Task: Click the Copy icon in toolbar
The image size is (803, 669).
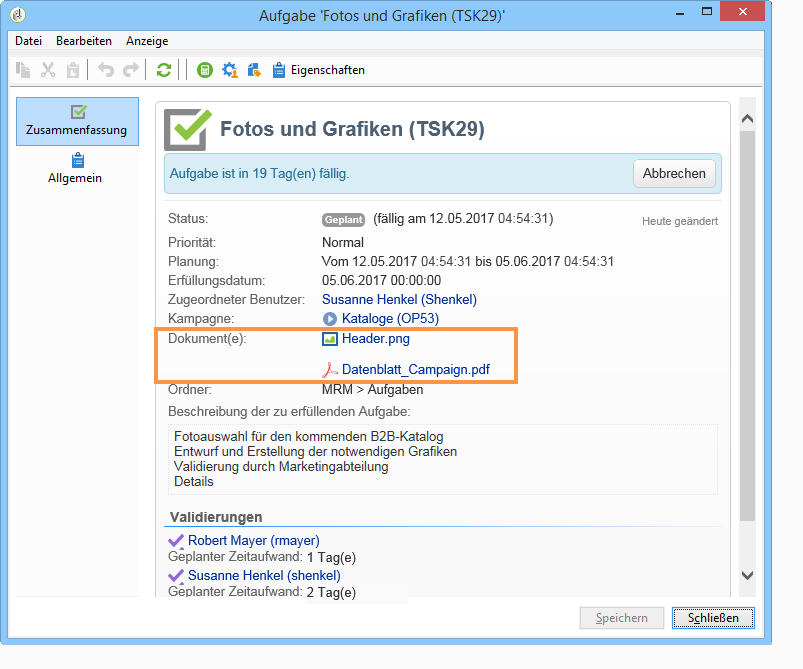Action: (x=23, y=70)
